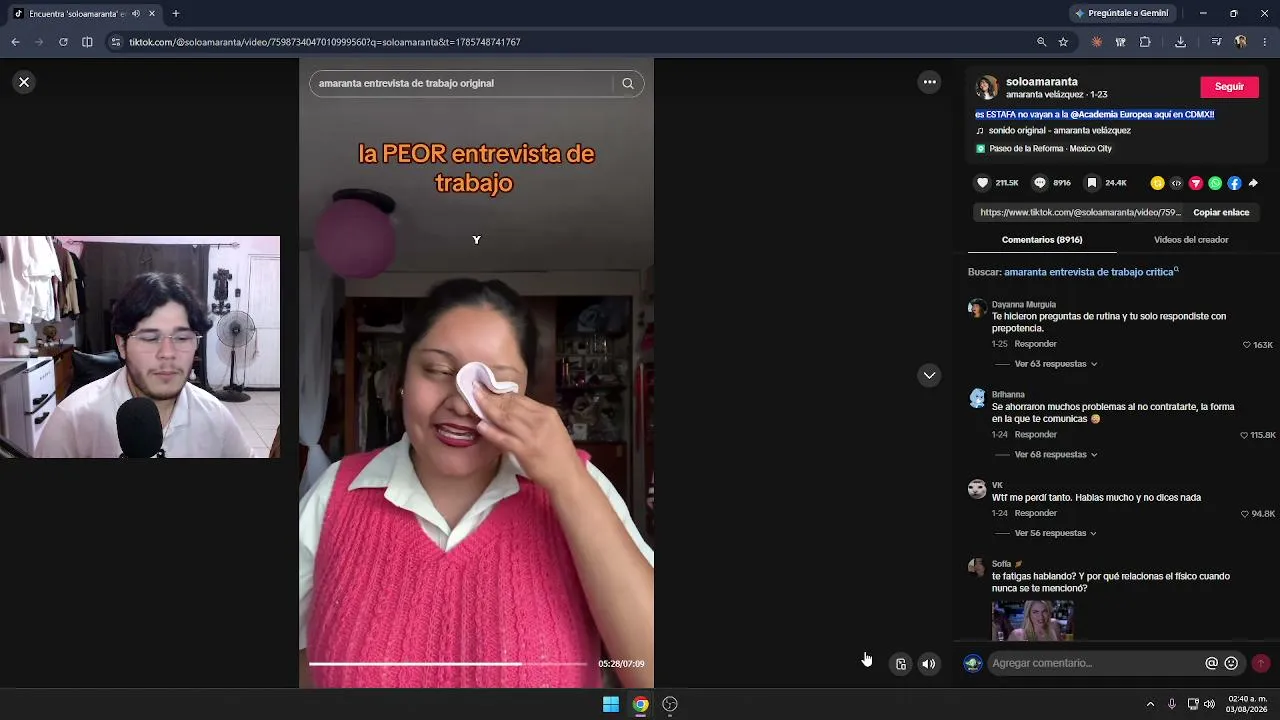The height and width of the screenshot is (720, 1280).
Task: Insert a mention with the @ icon
Action: (1212, 663)
